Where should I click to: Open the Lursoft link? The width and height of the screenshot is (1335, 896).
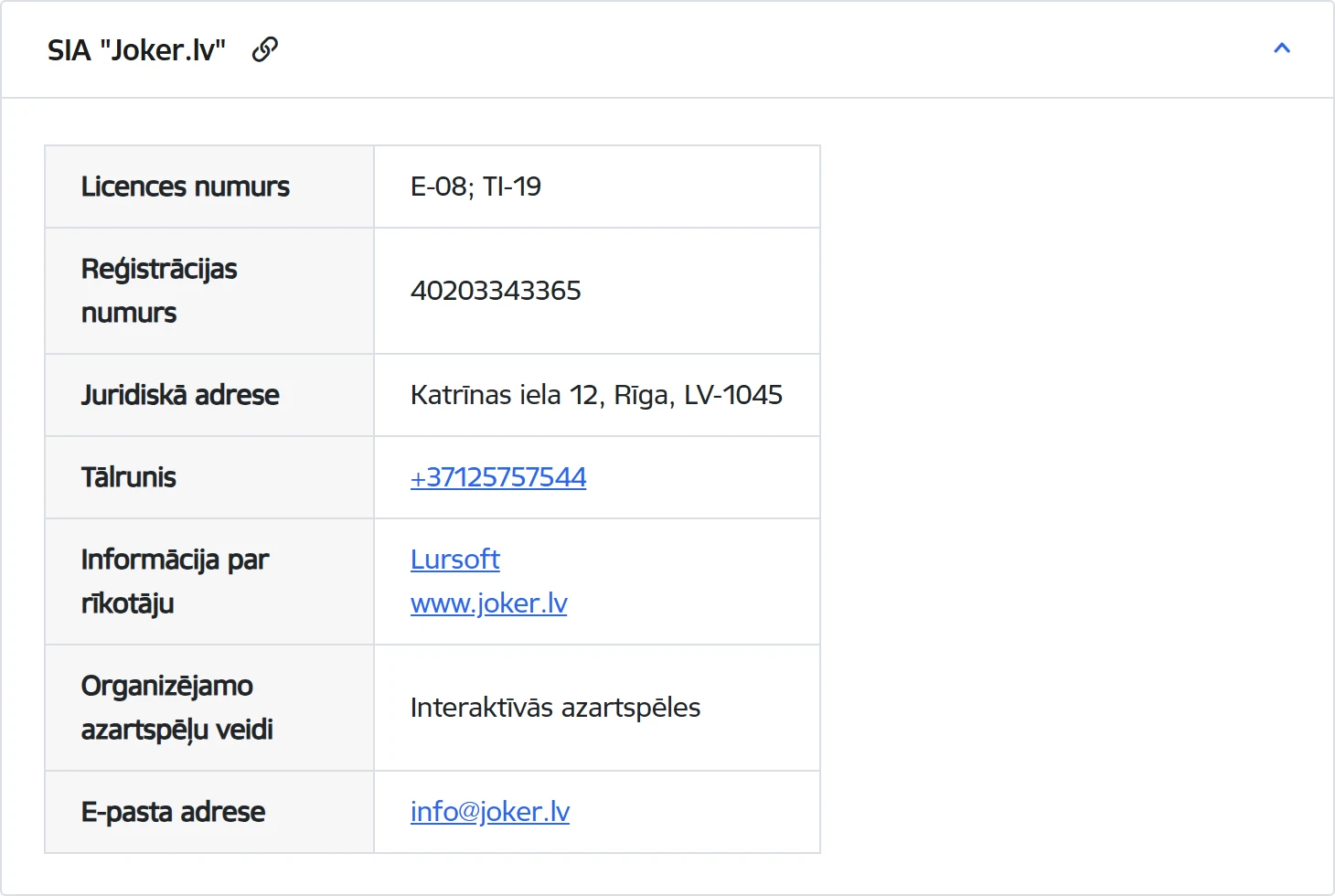click(x=454, y=560)
